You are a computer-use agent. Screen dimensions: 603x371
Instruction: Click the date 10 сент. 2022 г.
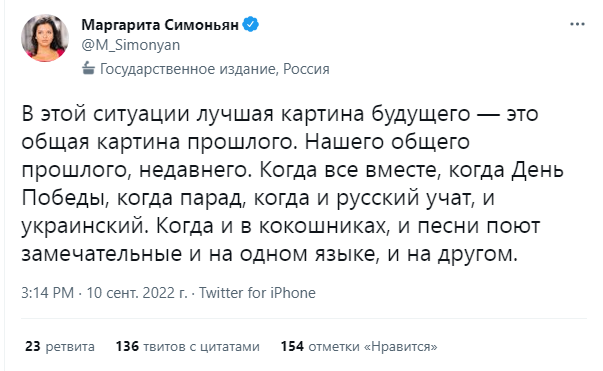(x=137, y=293)
